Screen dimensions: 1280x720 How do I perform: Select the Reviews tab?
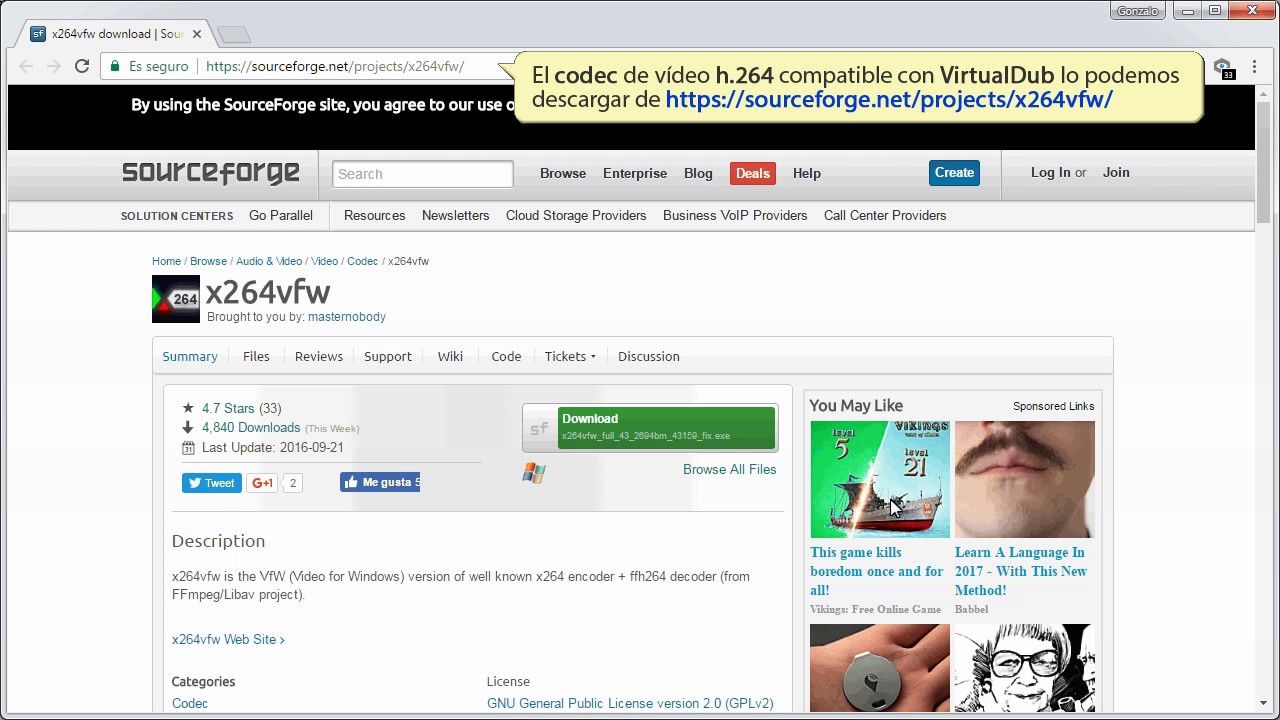[319, 356]
